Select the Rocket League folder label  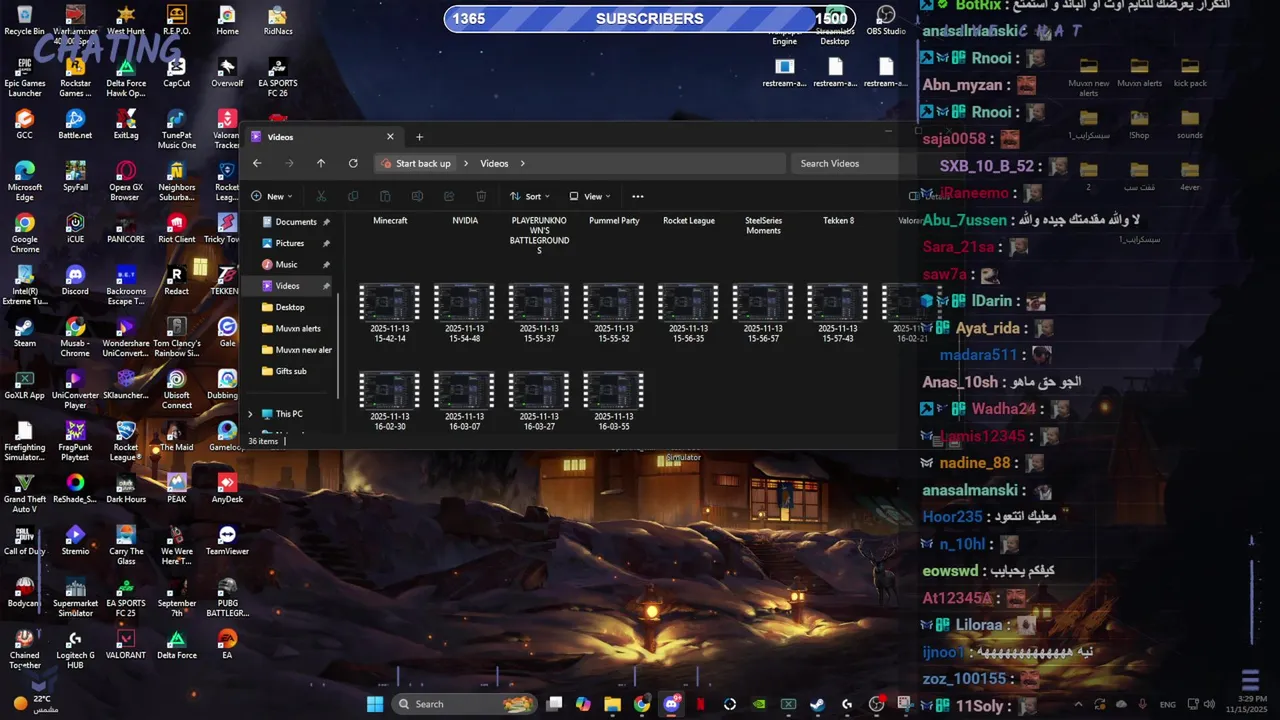(689, 220)
